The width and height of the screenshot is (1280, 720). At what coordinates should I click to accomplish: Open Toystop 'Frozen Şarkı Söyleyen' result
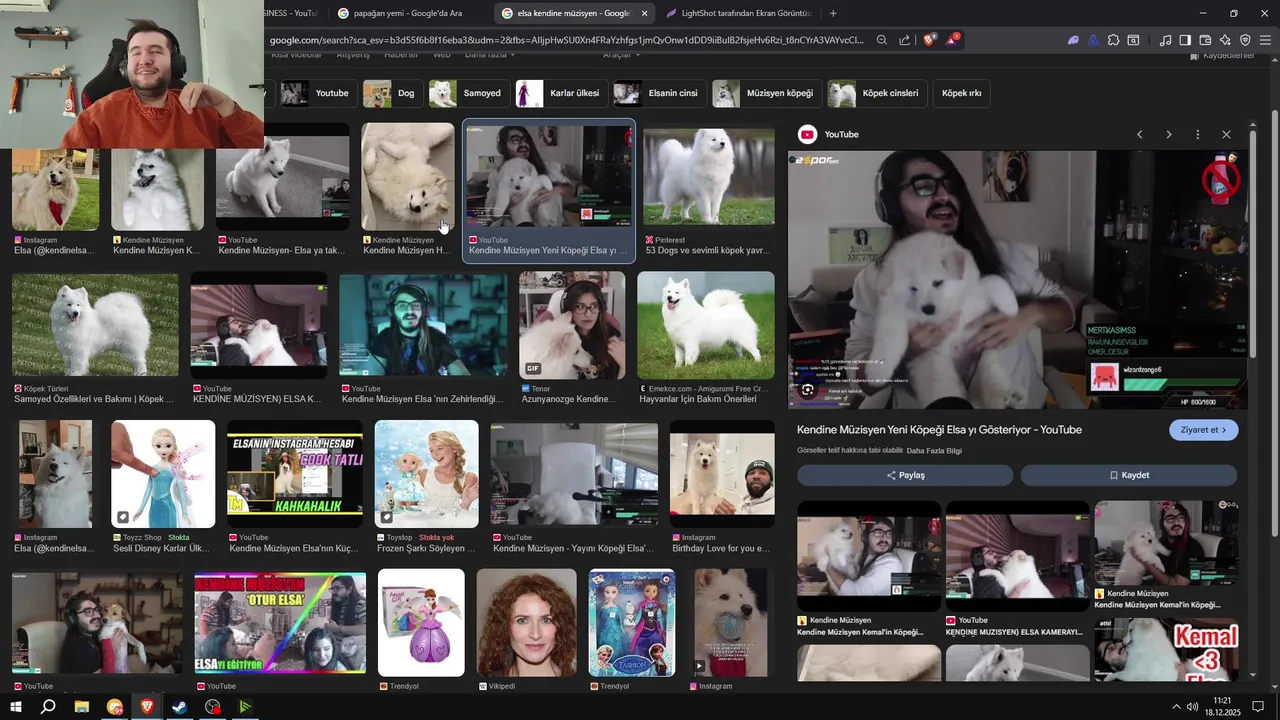pyautogui.click(x=426, y=474)
